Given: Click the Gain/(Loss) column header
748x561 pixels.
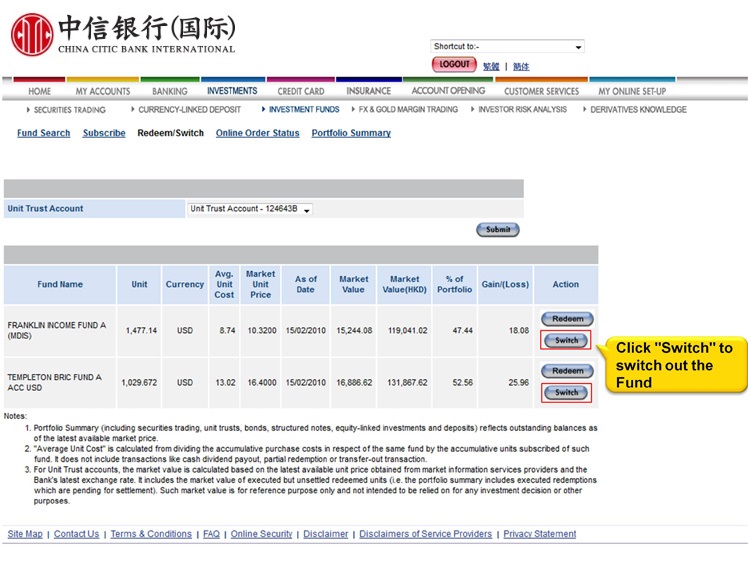Looking at the screenshot, I should pyautogui.click(x=505, y=284).
